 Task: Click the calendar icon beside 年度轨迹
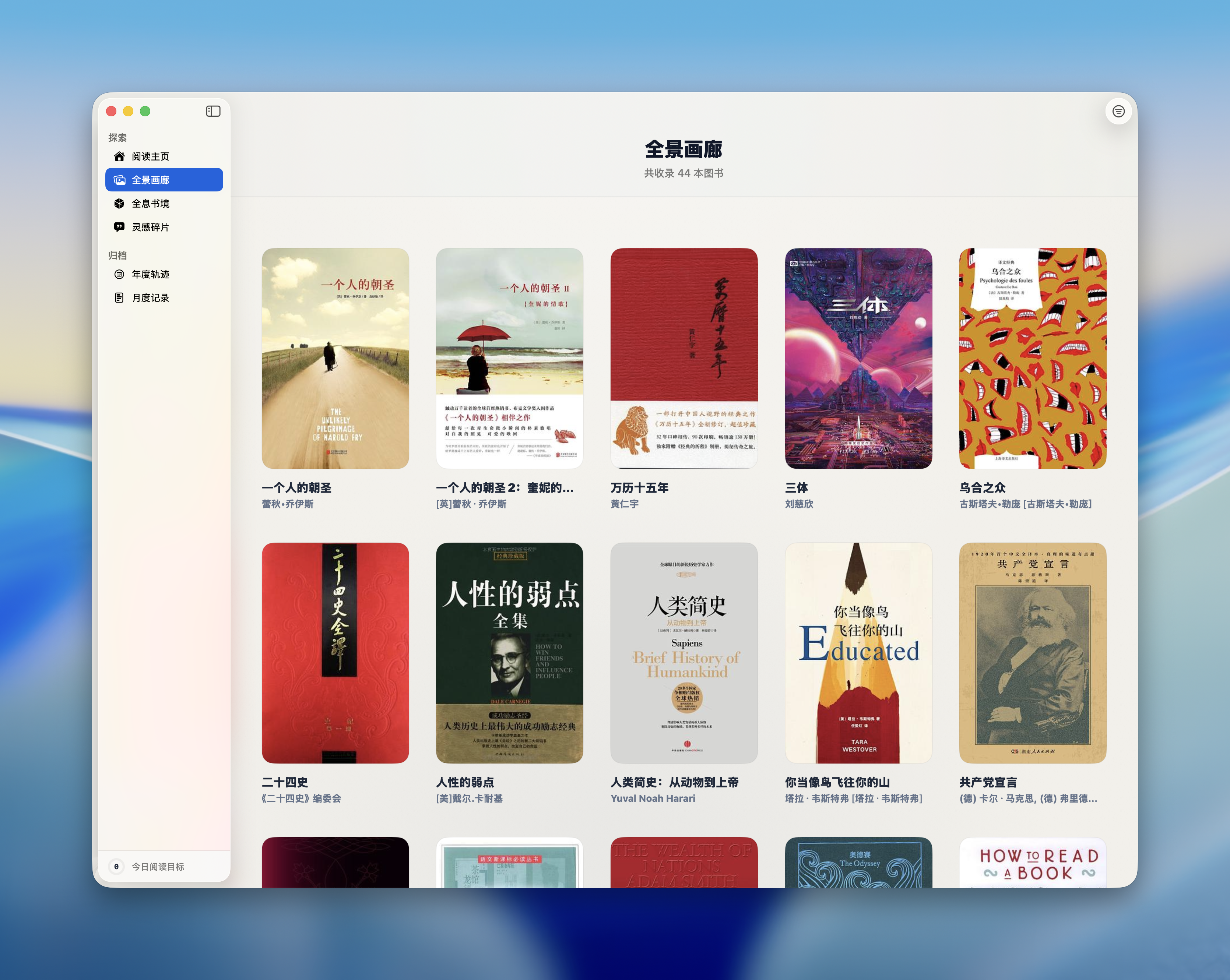coord(119,274)
